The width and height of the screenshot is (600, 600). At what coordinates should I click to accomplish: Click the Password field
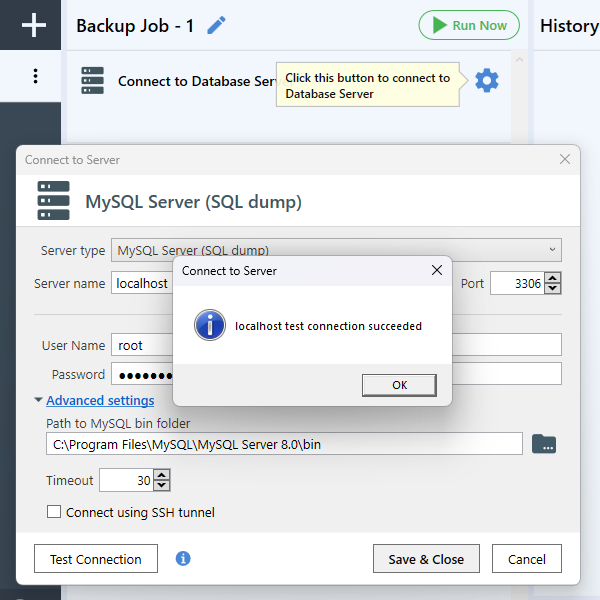click(x=142, y=374)
